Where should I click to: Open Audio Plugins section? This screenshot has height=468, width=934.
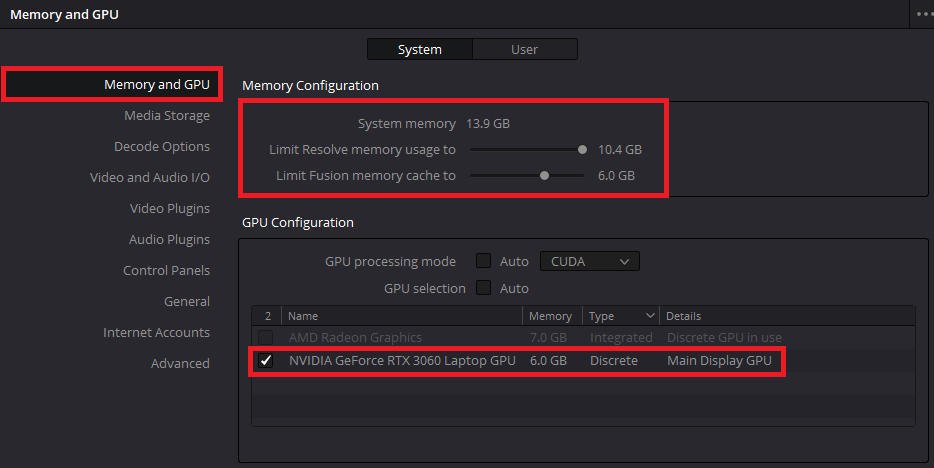tap(169, 240)
